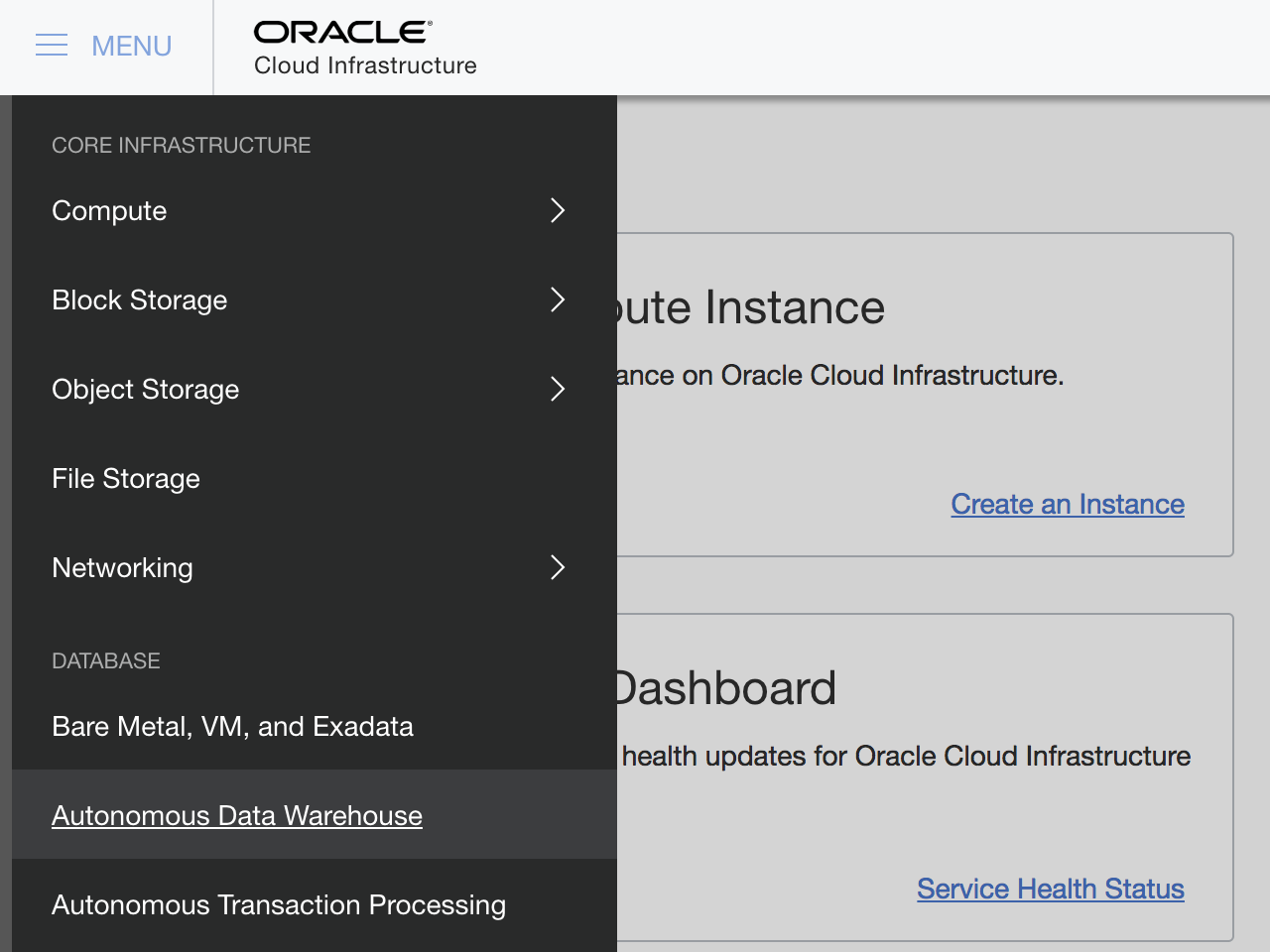Open the Networking menu item

point(315,567)
